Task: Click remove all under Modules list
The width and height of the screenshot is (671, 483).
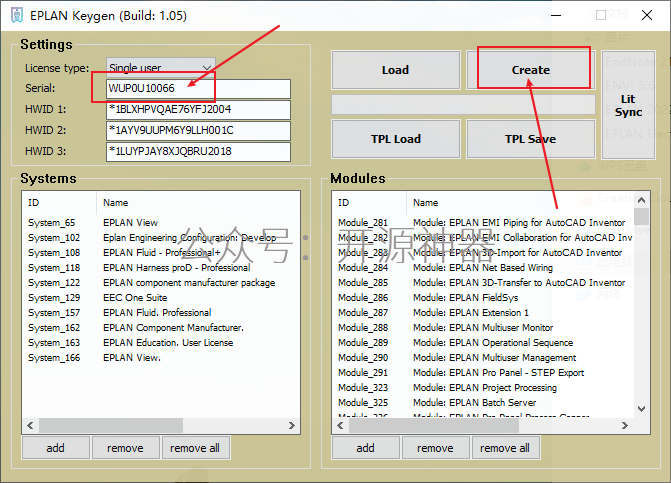Action: tap(505, 448)
